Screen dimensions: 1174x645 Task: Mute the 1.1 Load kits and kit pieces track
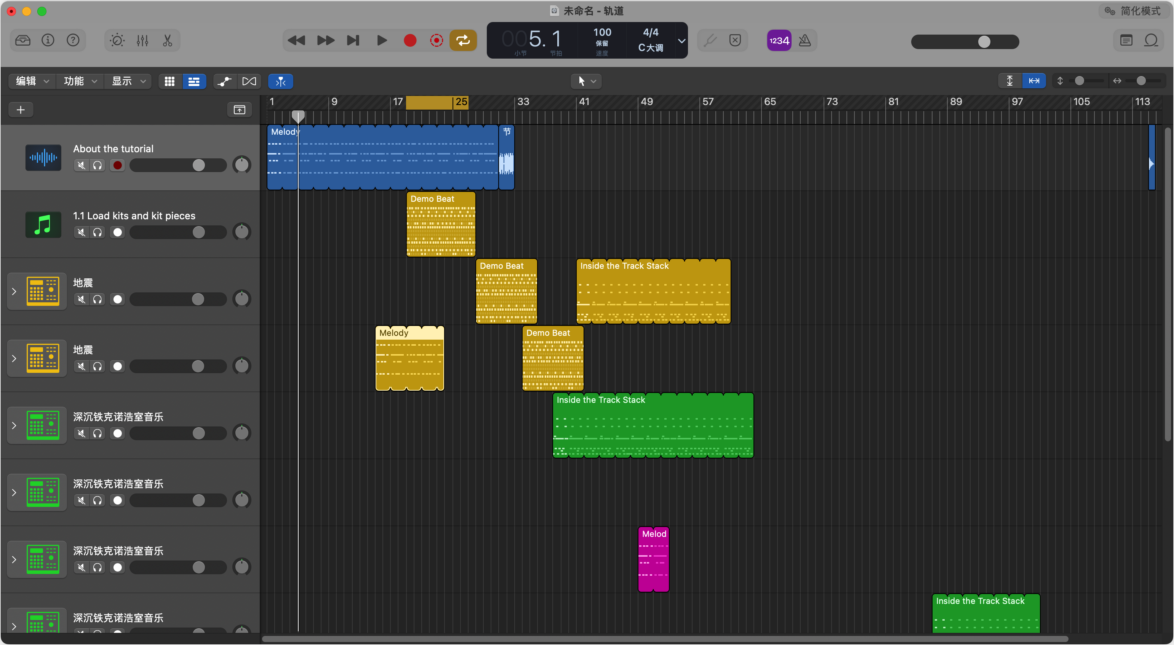pos(82,232)
